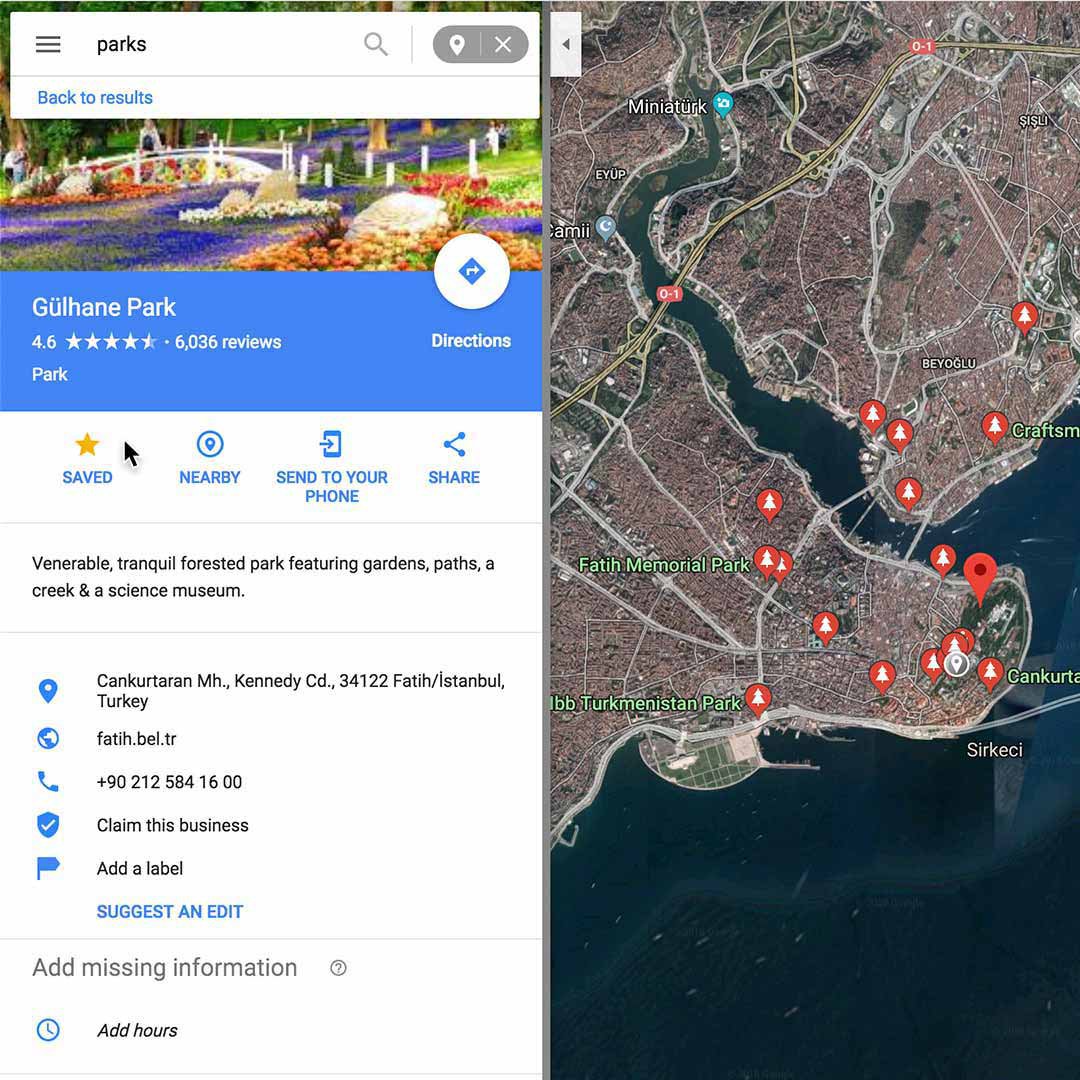Click the pin icon in search bar
The width and height of the screenshot is (1080, 1080).
[457, 45]
